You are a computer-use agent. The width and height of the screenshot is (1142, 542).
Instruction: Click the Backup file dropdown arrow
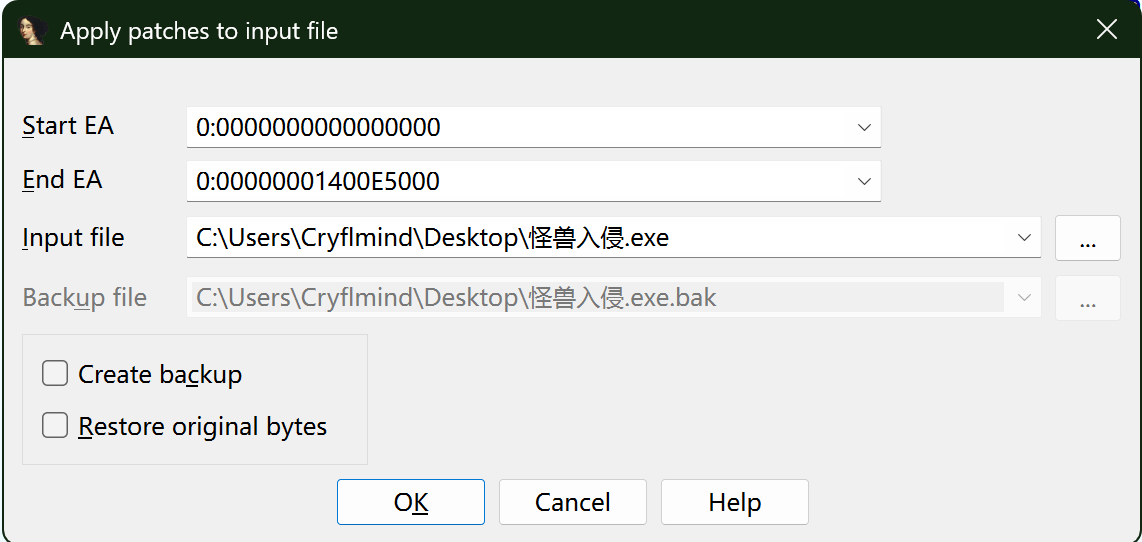click(1024, 298)
